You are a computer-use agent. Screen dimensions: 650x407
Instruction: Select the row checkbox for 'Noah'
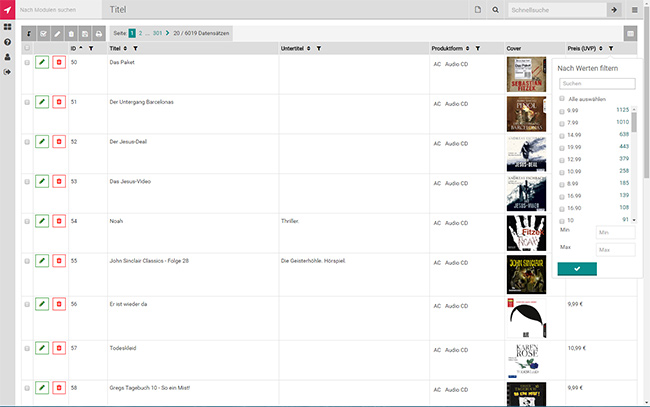pos(26,220)
